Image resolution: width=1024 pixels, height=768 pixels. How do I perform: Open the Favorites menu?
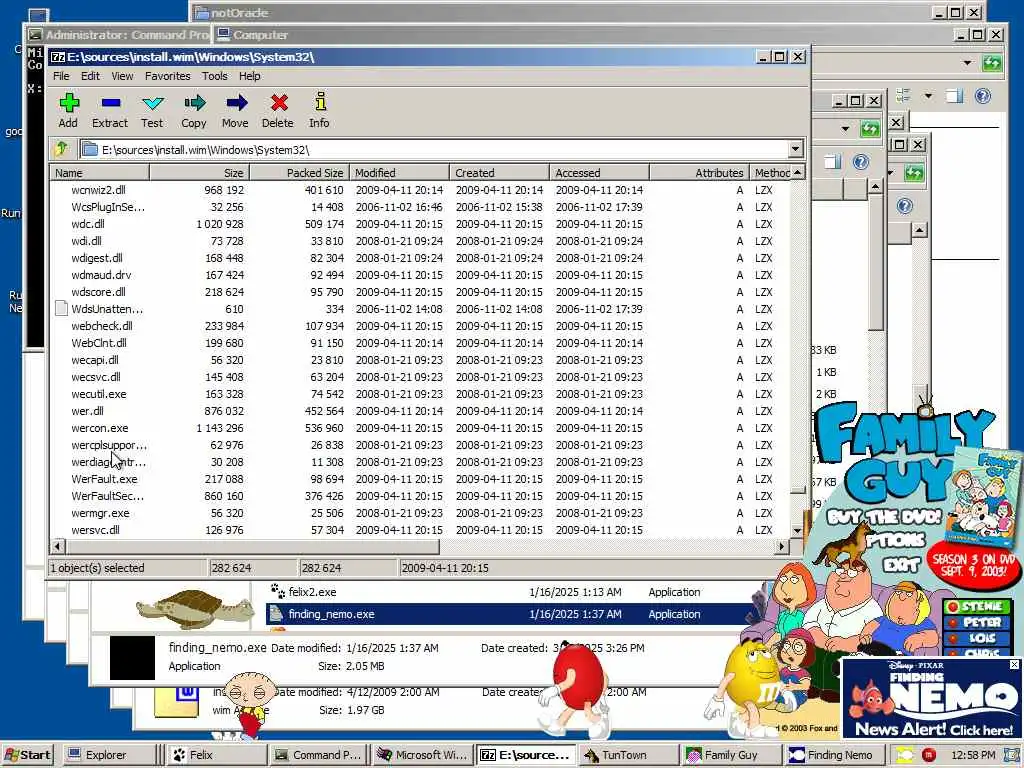pyautogui.click(x=168, y=76)
